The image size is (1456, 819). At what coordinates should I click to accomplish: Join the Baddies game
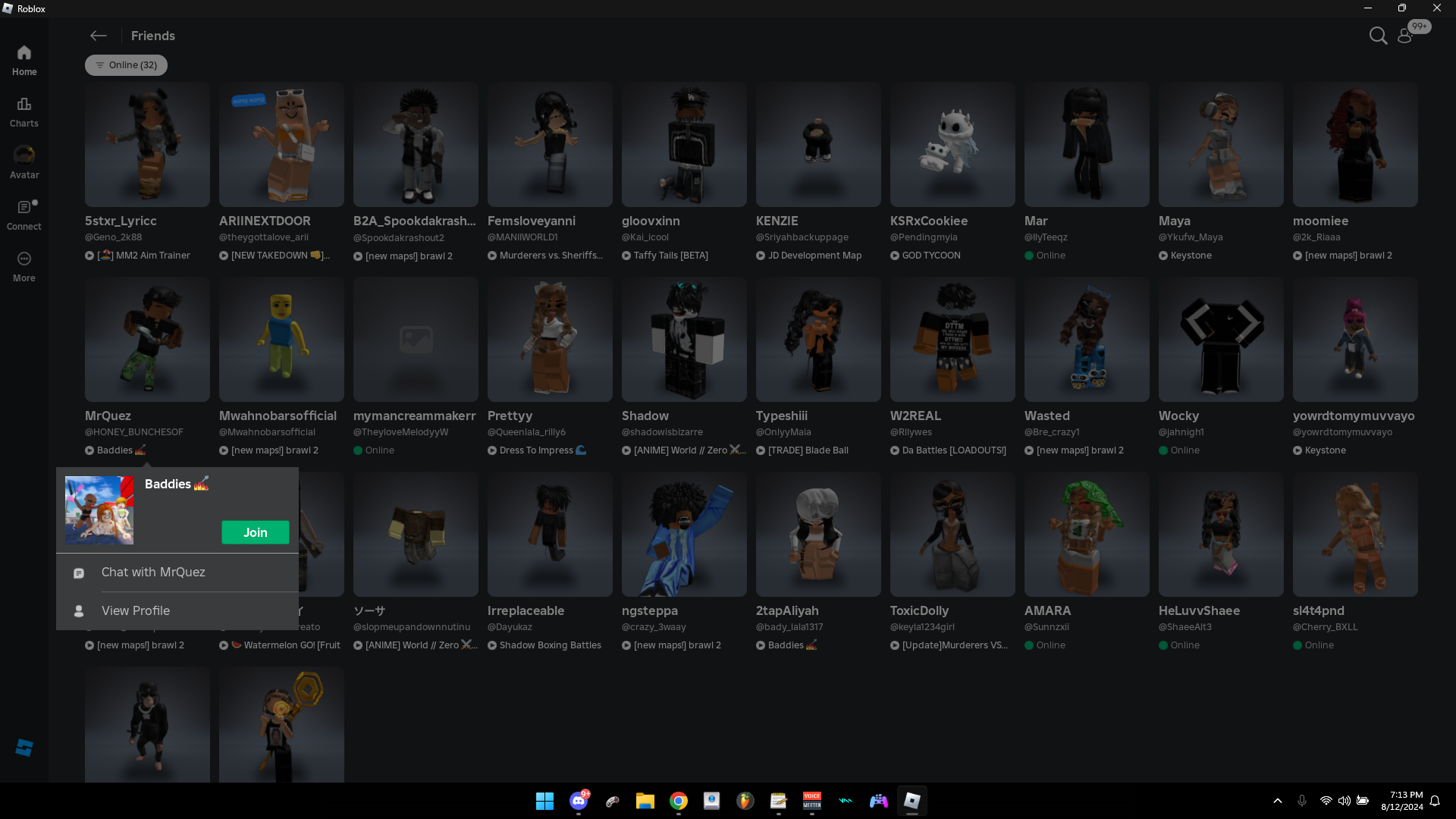[x=255, y=532]
